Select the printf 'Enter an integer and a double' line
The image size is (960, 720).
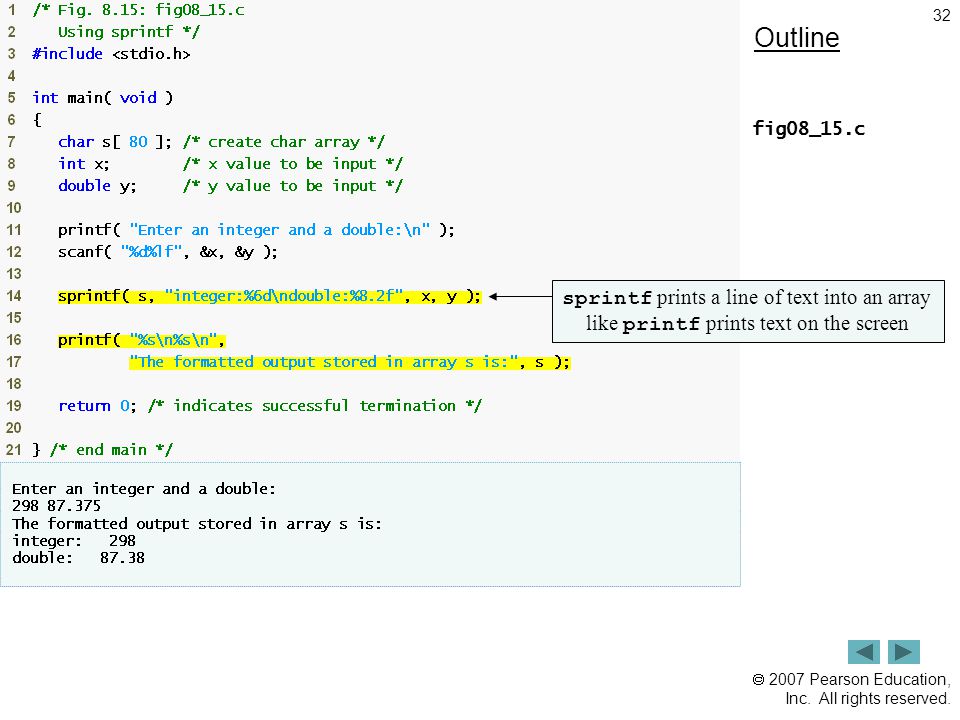click(x=256, y=230)
